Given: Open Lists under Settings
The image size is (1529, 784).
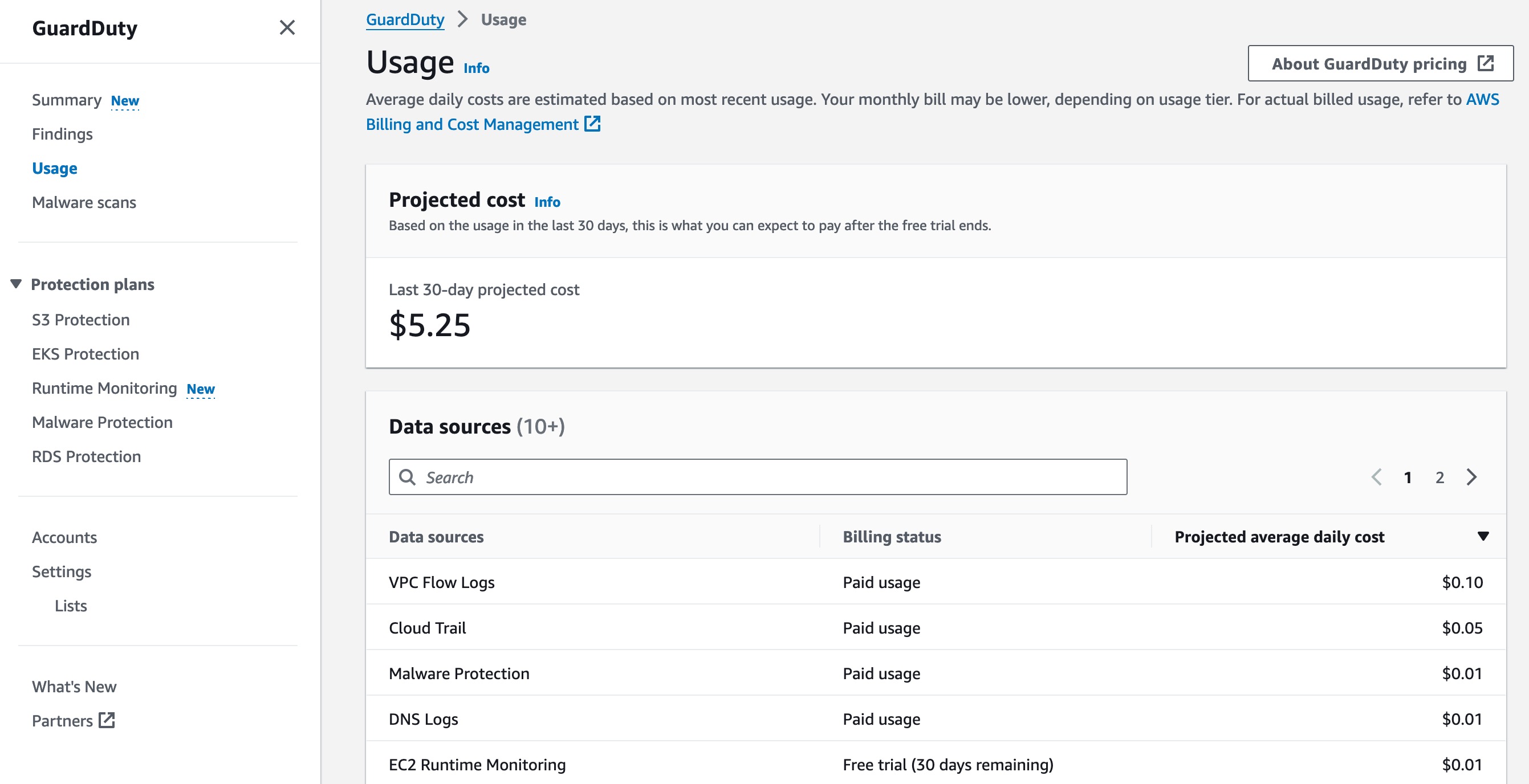Looking at the screenshot, I should (x=71, y=606).
